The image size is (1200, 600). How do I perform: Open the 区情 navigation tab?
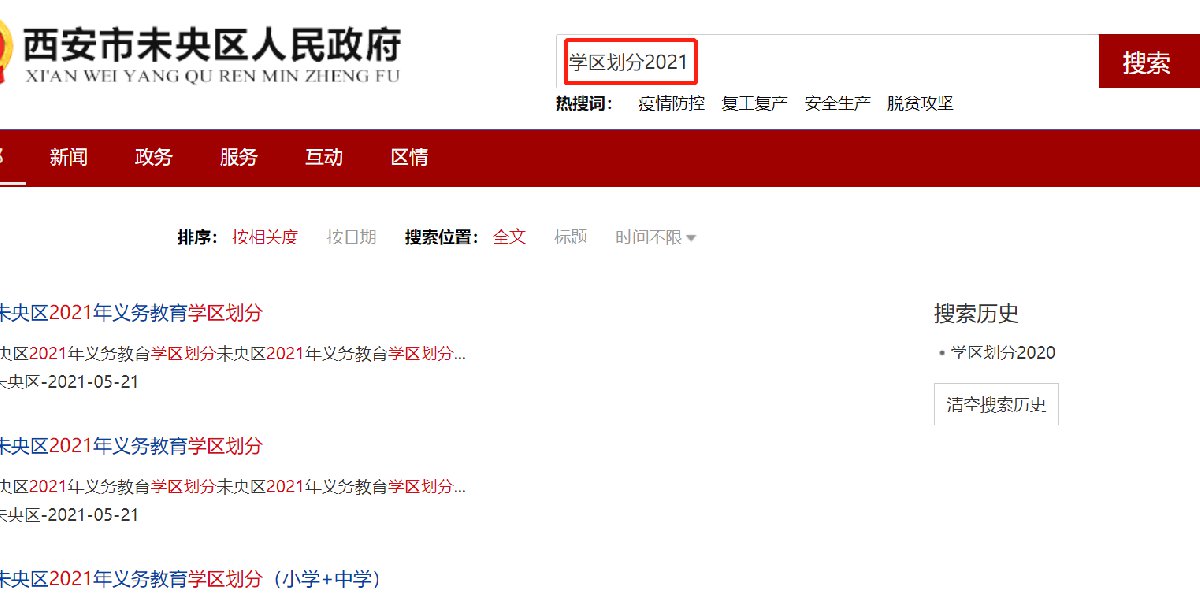(409, 157)
